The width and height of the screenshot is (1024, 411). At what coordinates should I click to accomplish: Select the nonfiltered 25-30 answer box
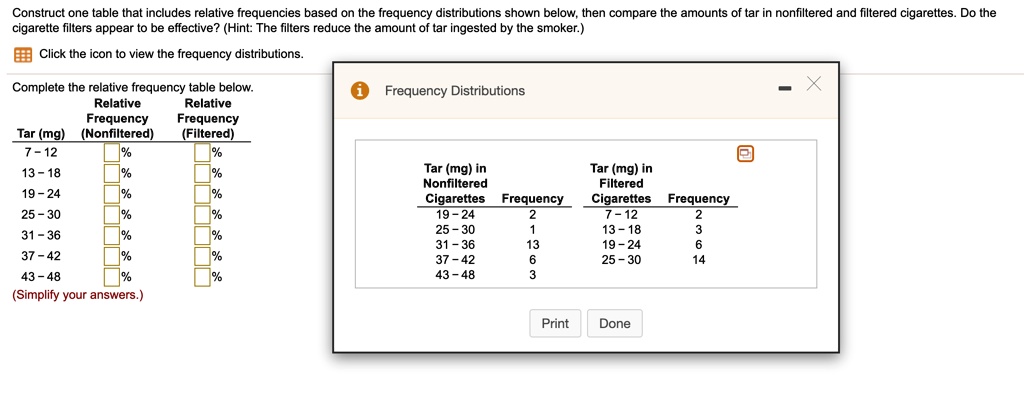click(112, 214)
